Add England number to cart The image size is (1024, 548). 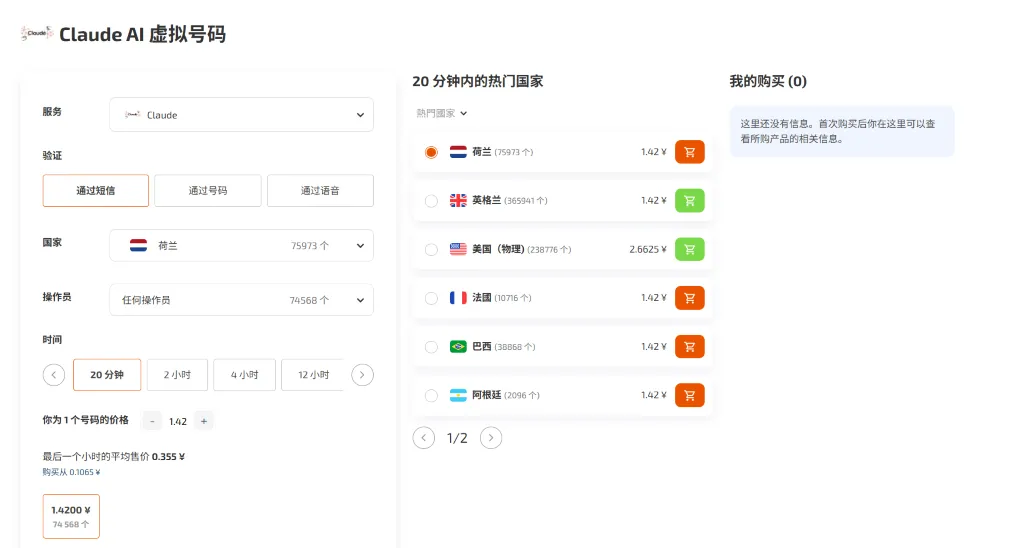coord(690,201)
